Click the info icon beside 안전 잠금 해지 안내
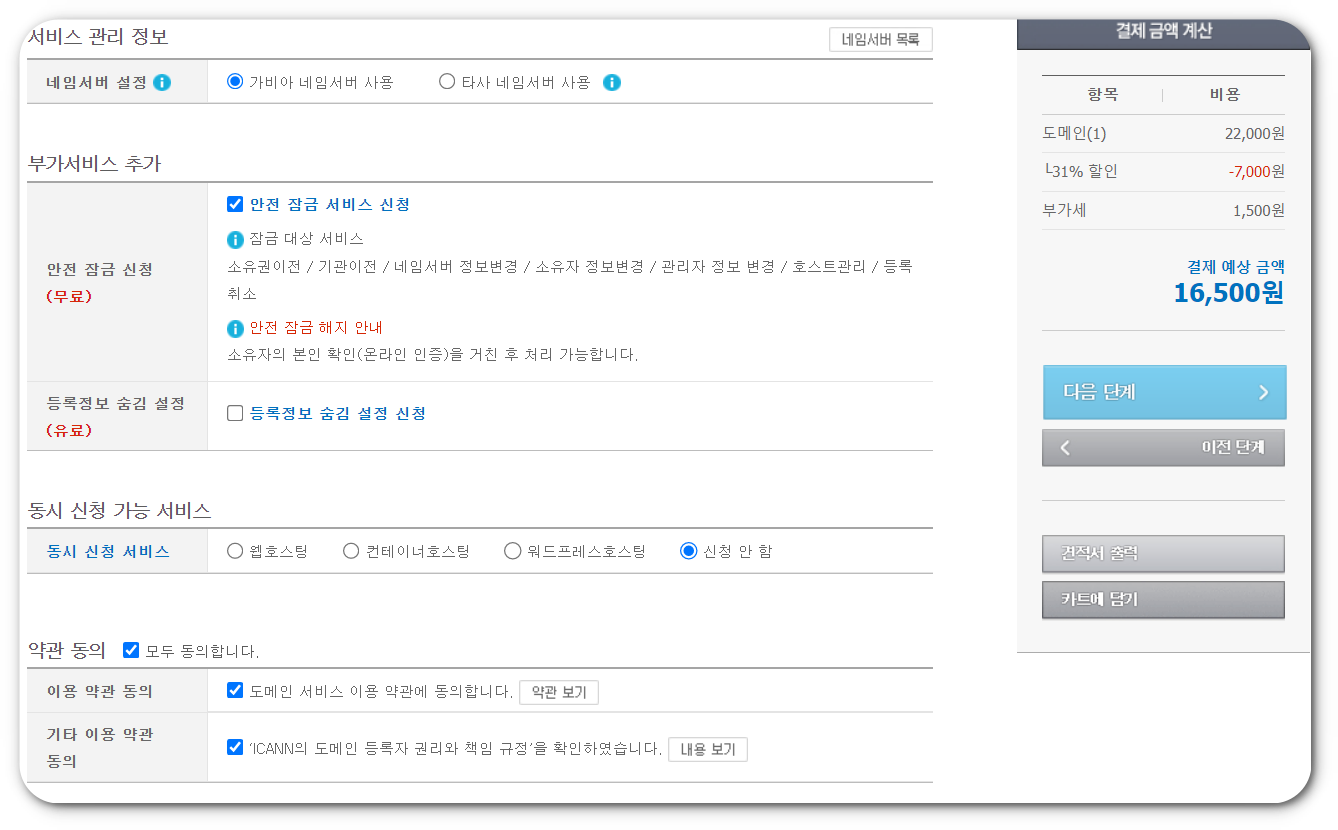1338x830 pixels. click(236, 327)
